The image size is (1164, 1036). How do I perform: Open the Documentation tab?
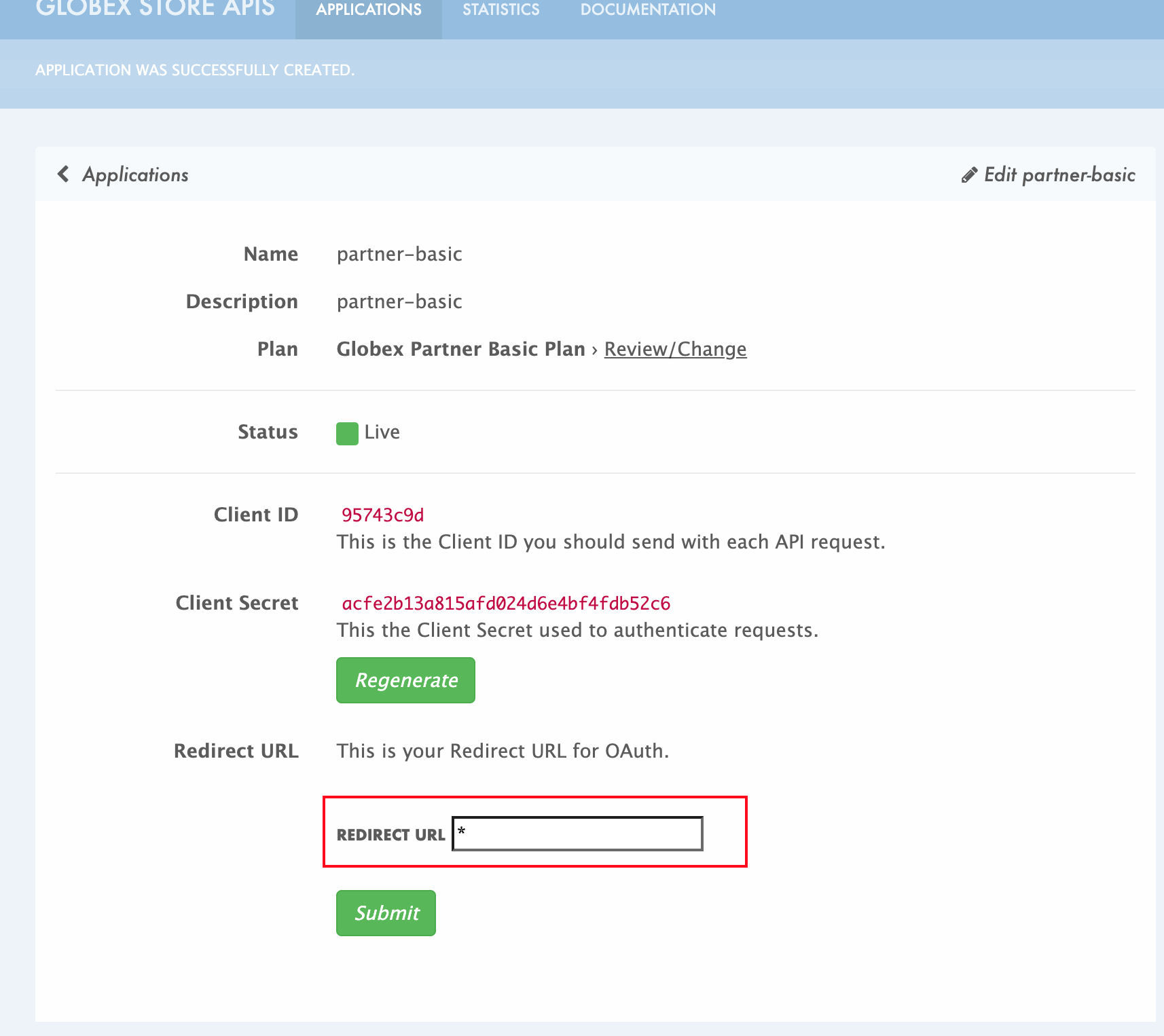tap(648, 10)
